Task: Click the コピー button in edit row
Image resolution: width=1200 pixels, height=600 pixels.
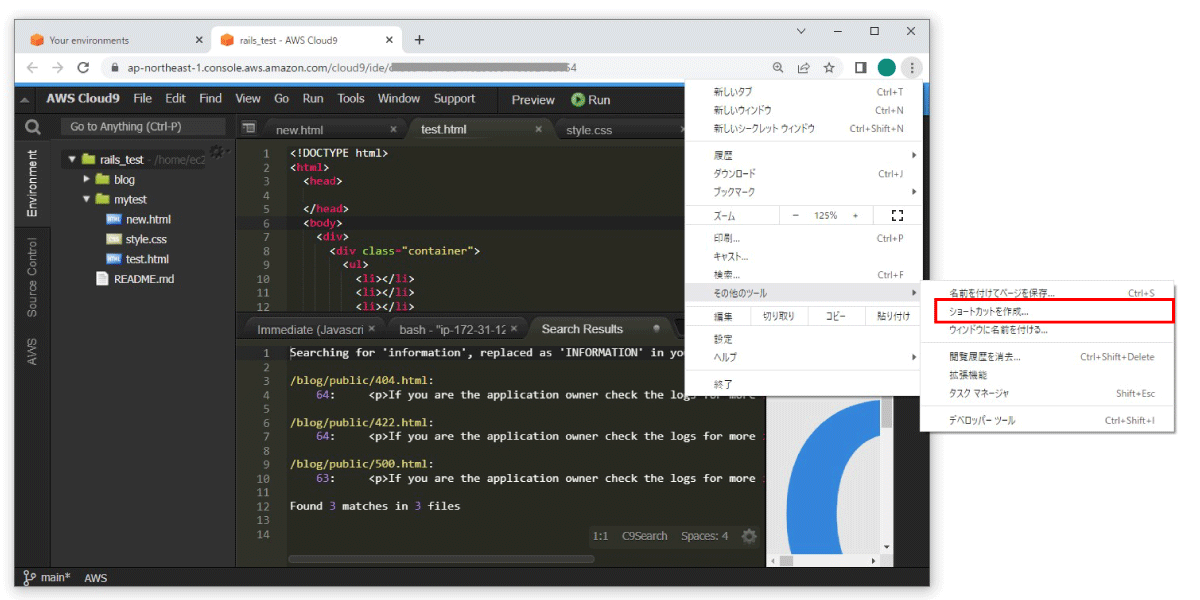Action: coord(836,316)
